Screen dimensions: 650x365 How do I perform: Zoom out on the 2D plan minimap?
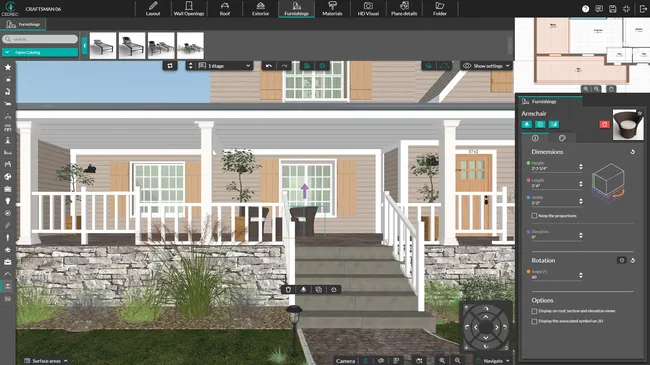point(596,89)
